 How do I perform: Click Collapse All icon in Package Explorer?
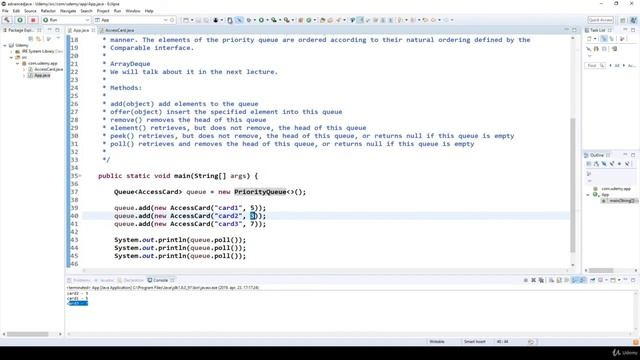(31, 39)
